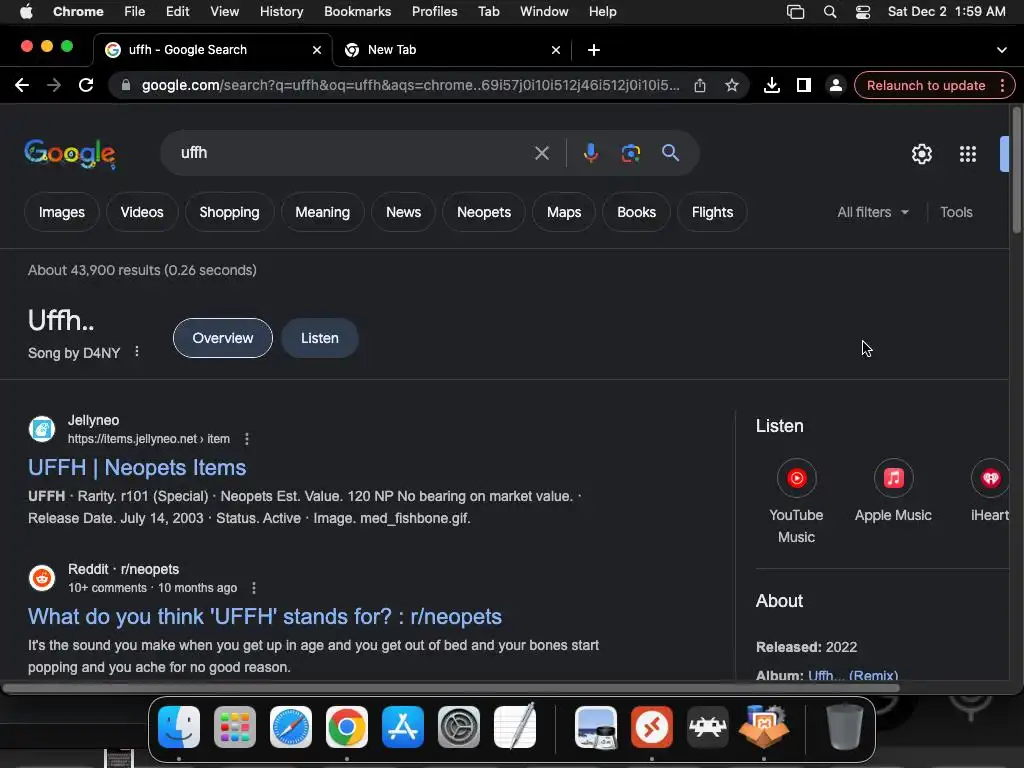
Task: Open the Relaunch to update menu dots
Action: [1002, 86]
